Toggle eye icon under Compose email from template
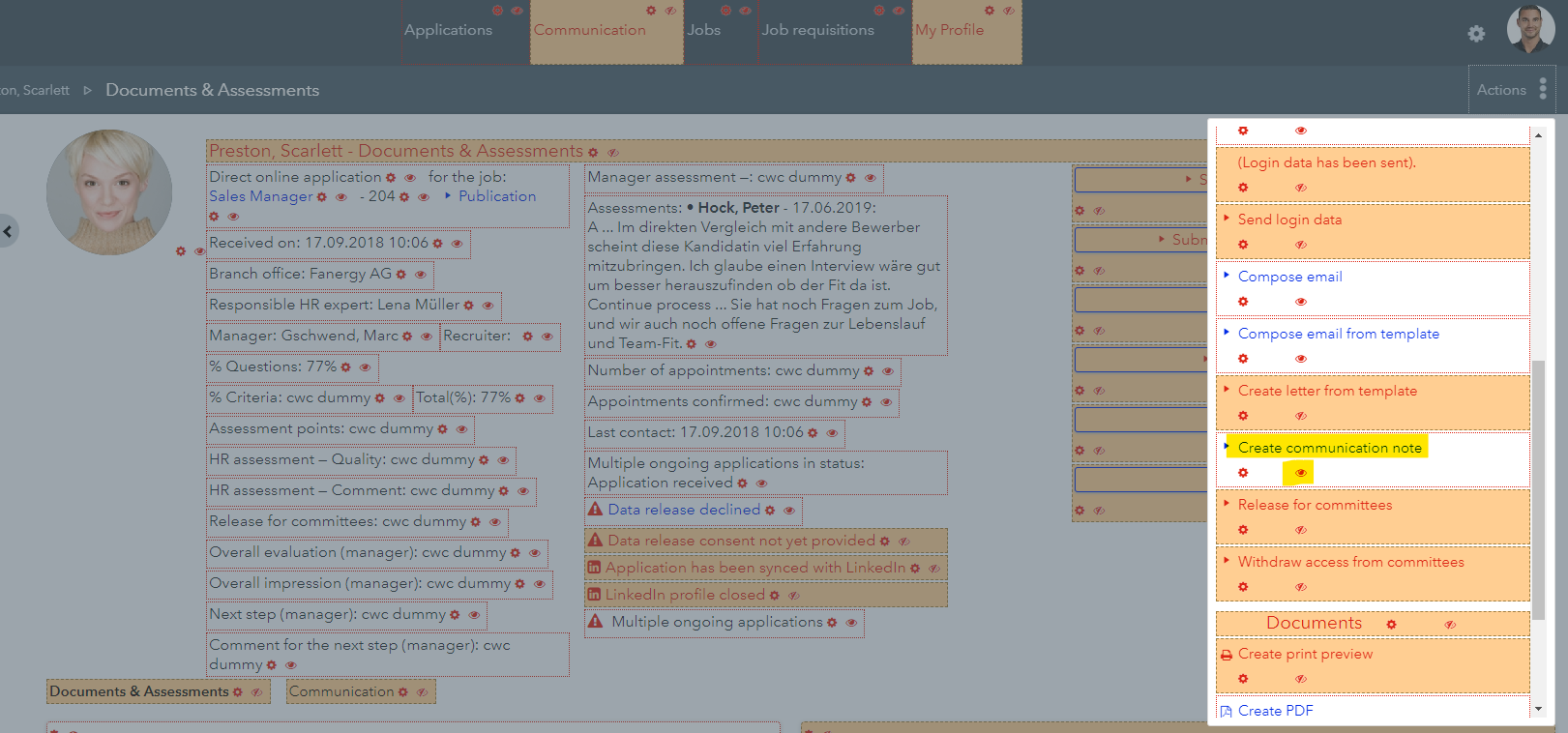The width and height of the screenshot is (1568, 733). (x=1300, y=359)
